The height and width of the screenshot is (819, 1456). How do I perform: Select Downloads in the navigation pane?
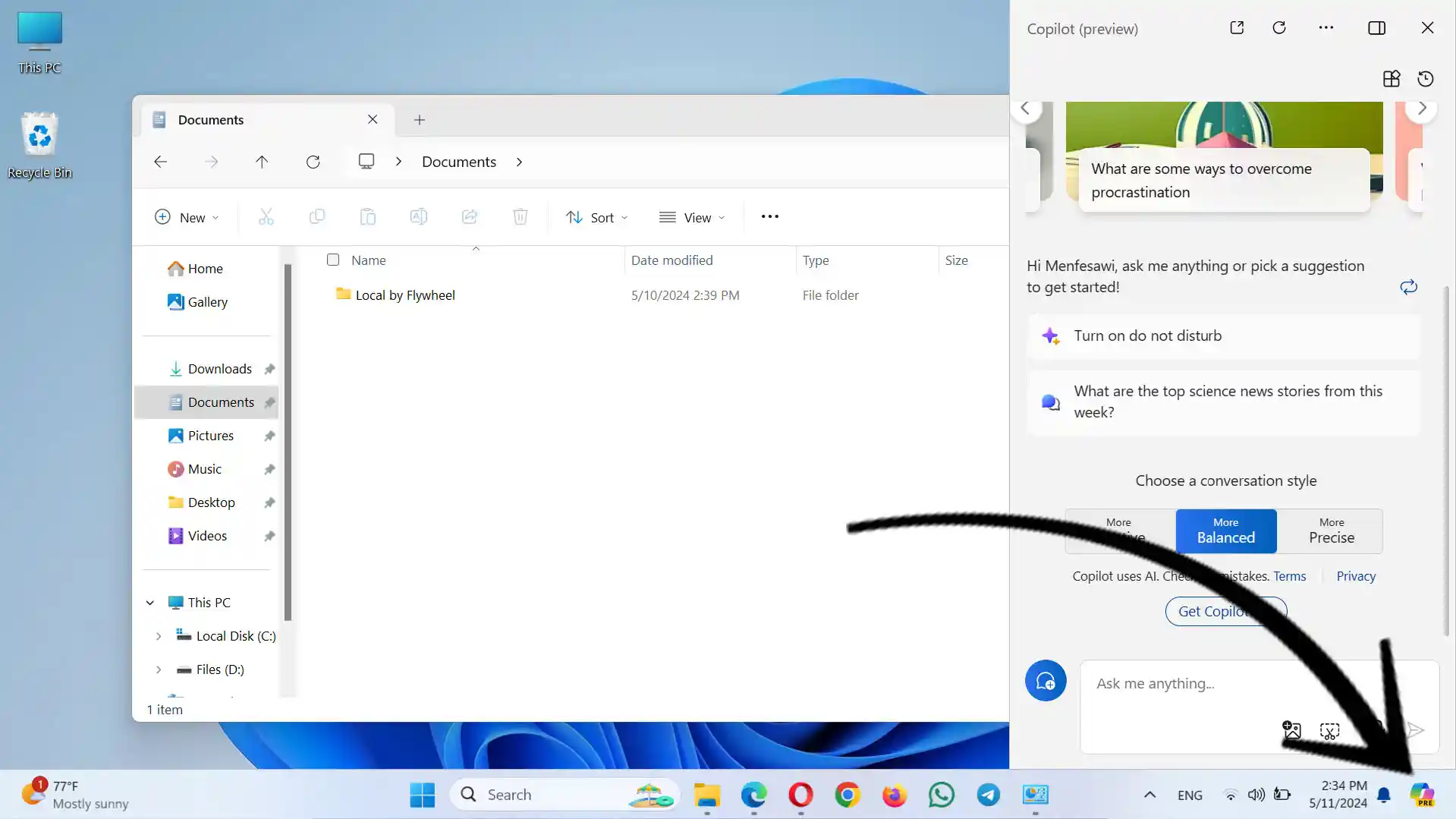(219, 369)
